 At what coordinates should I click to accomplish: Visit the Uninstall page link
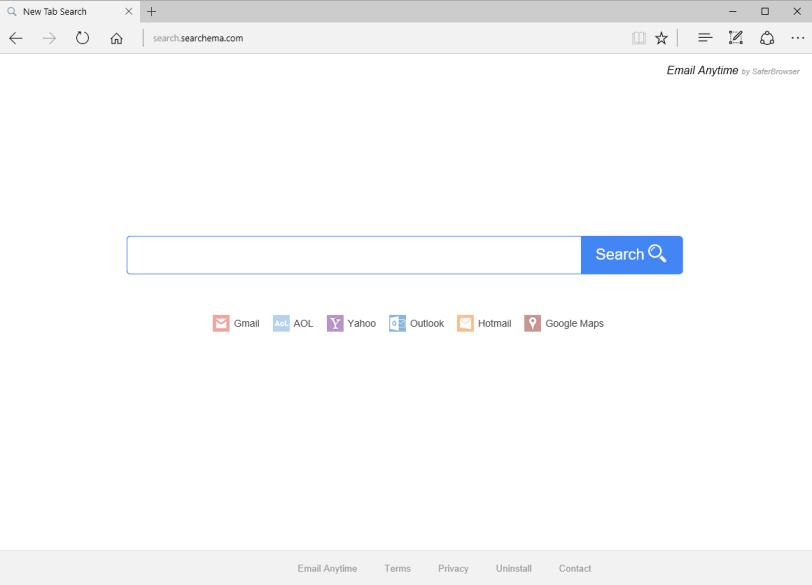[512, 567]
